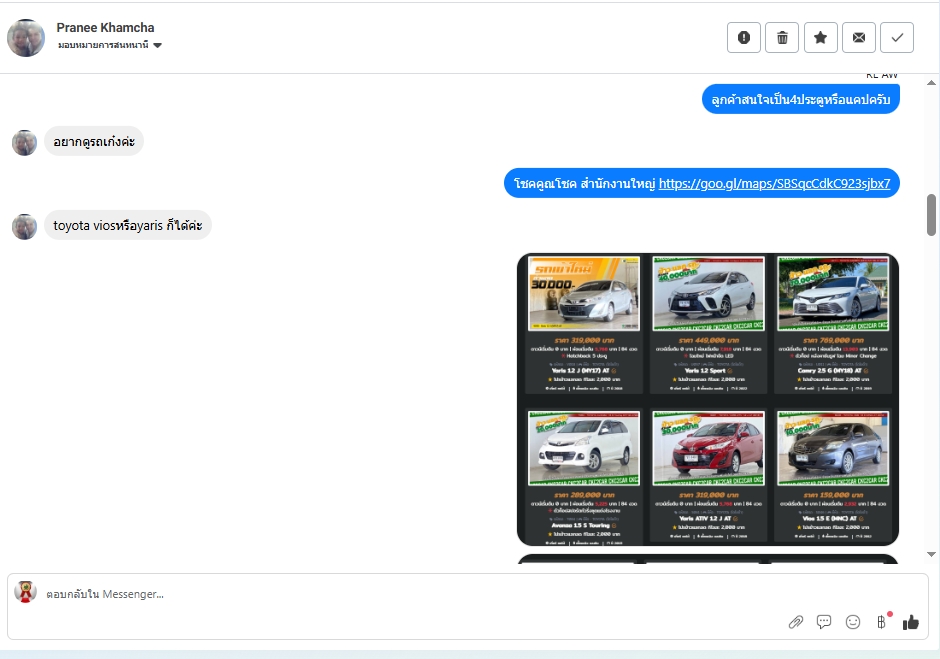940x659 pixels.
Task: Open payment request baht icon
Action: coord(881,622)
